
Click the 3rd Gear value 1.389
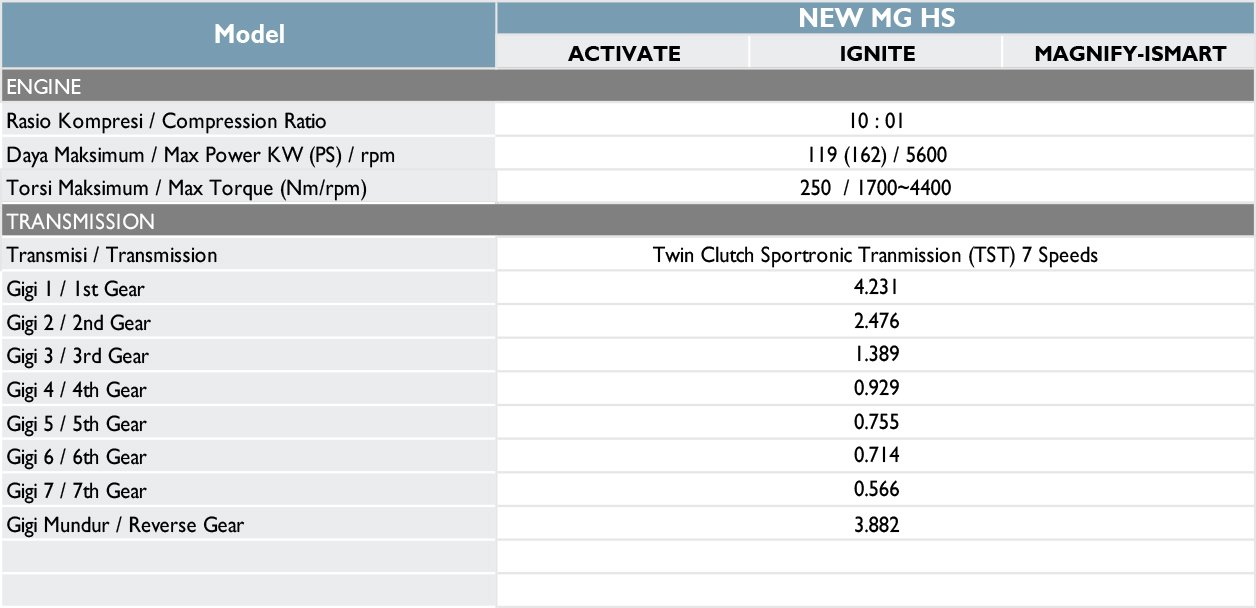(876, 354)
